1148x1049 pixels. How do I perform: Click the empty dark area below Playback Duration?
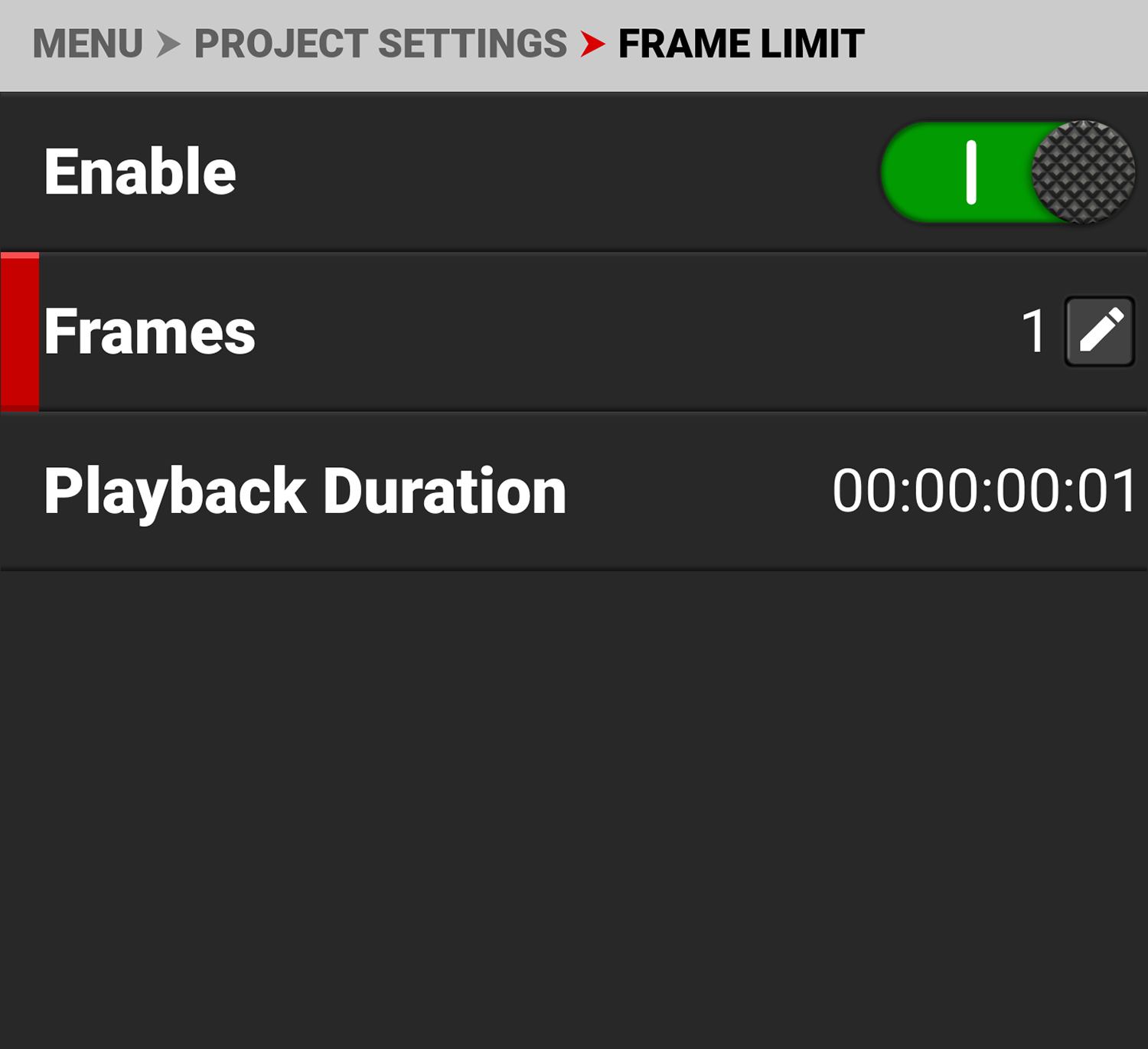tap(574, 804)
